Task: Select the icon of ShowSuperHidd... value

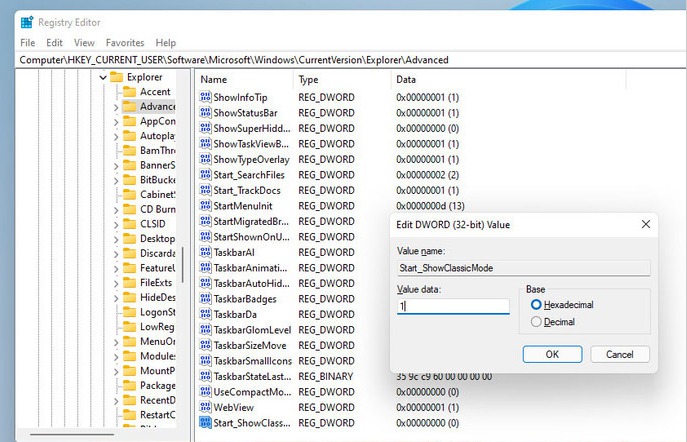Action: [205, 128]
